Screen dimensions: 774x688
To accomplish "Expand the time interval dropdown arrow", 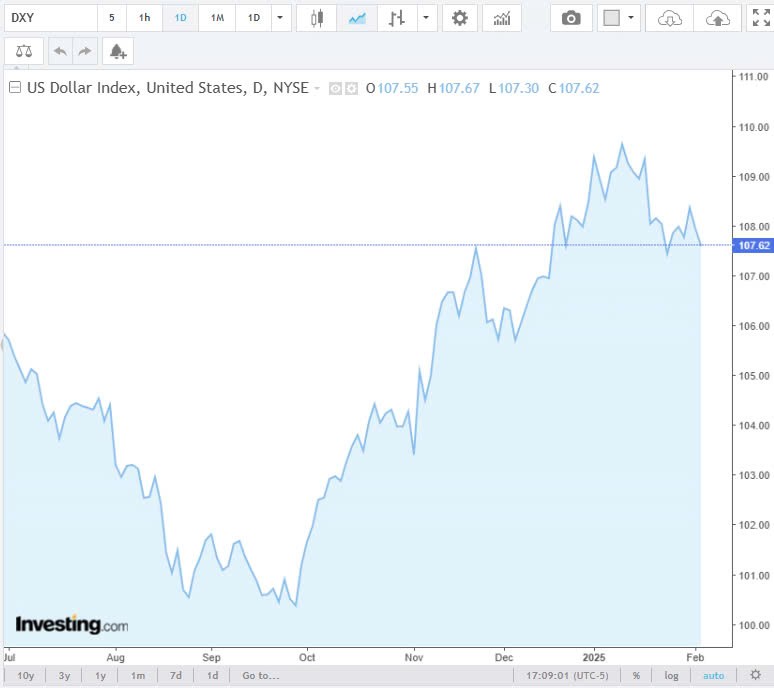I will [x=281, y=18].
